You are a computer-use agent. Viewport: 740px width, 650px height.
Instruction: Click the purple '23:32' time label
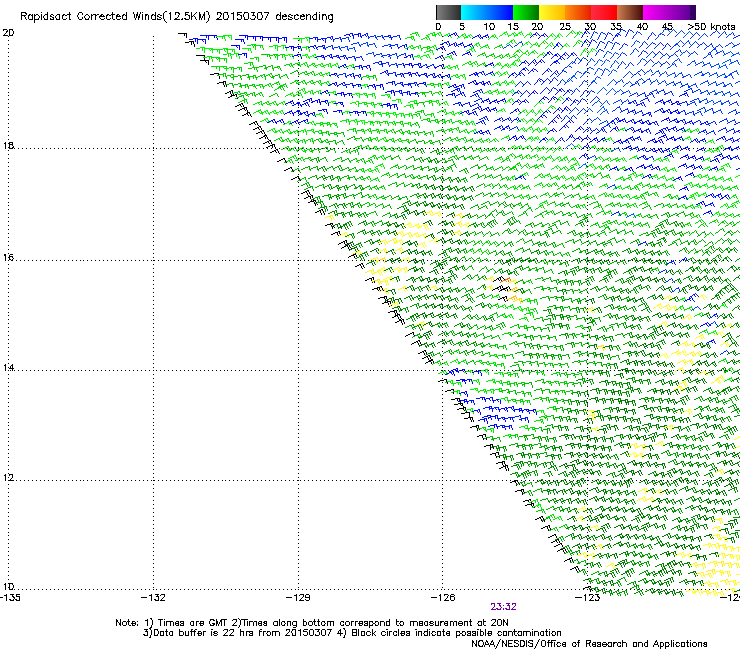503,607
